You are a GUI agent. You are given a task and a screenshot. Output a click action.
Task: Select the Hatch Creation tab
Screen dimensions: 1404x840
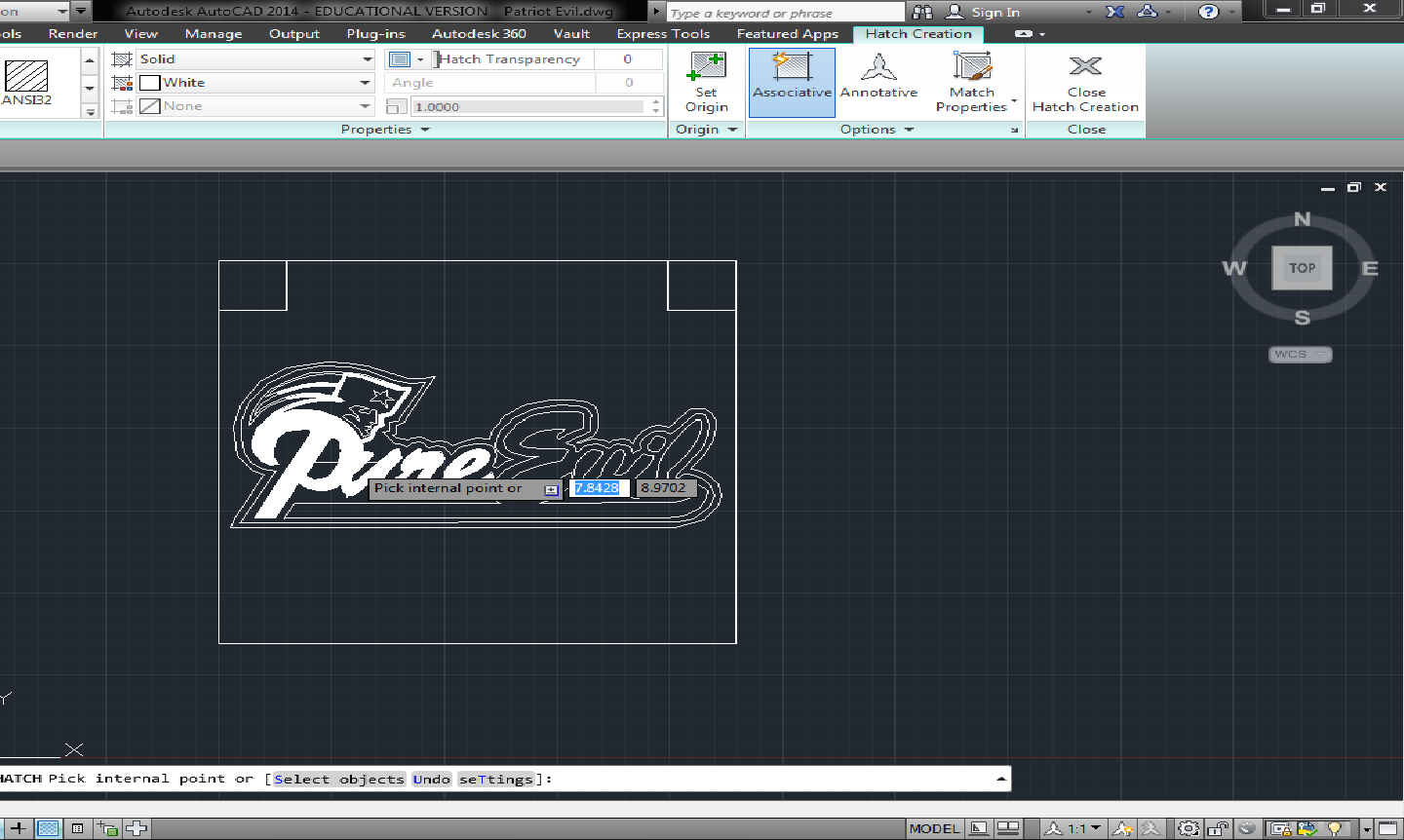pos(918,33)
